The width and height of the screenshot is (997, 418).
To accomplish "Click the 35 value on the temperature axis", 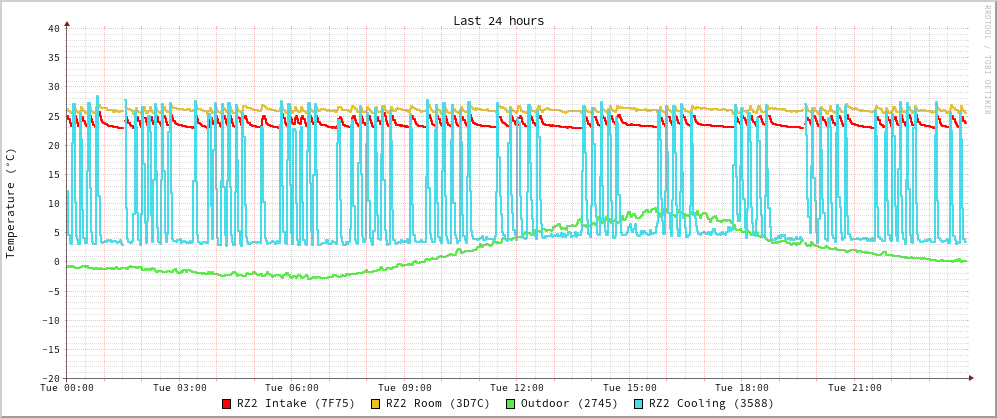I will point(53,57).
